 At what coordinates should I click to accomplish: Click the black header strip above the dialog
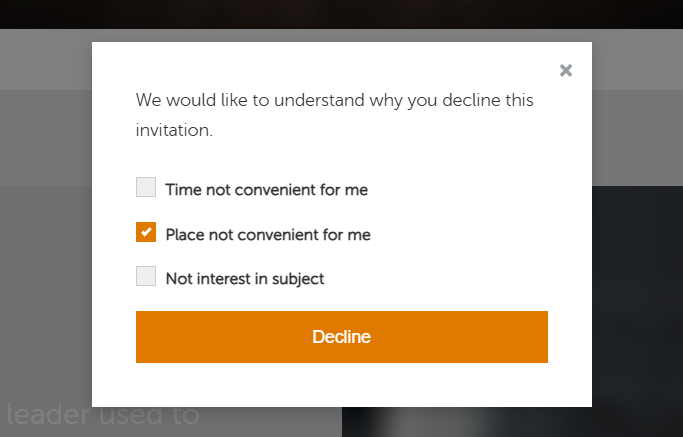click(340, 14)
